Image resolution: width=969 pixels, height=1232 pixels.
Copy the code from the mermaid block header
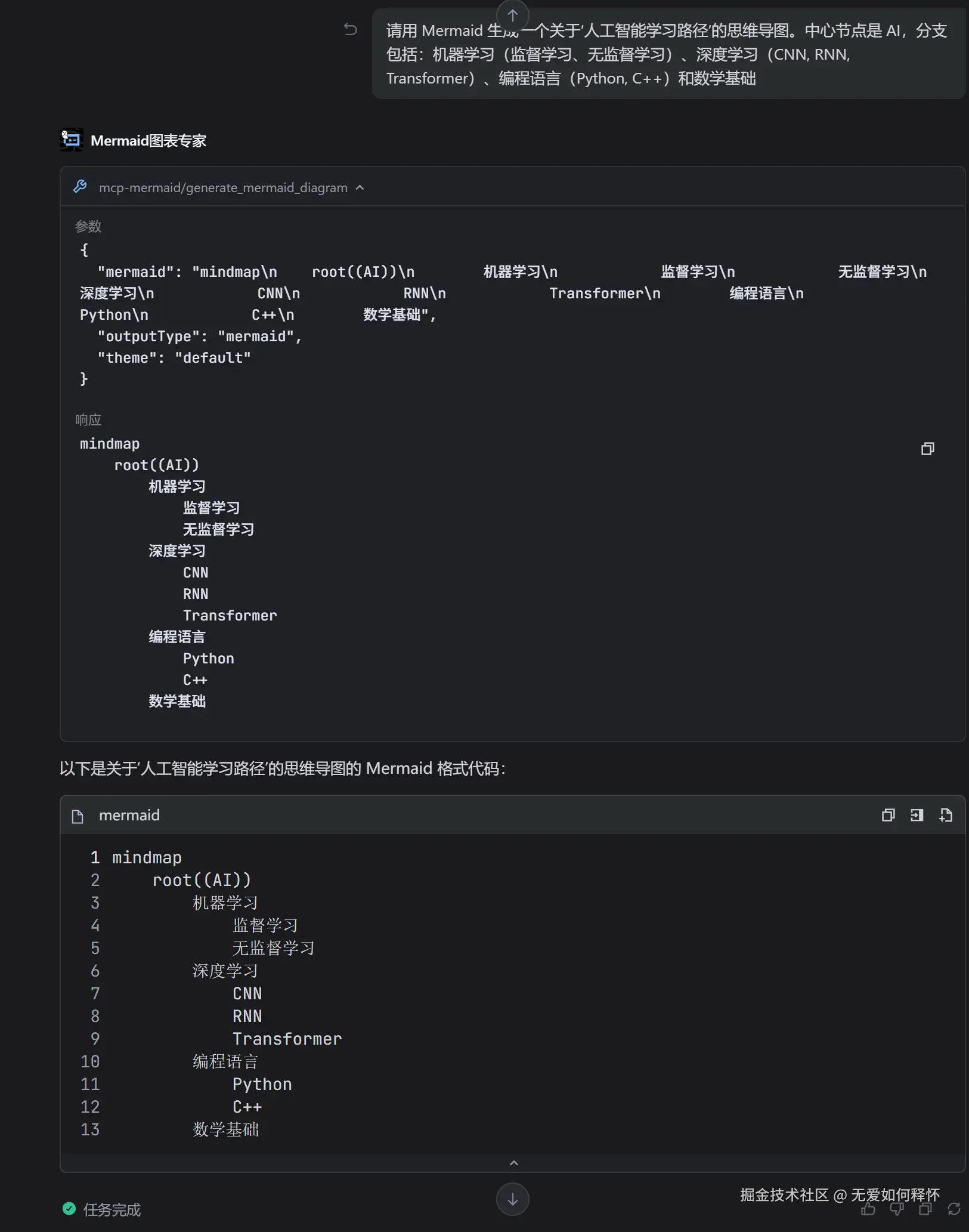[x=888, y=815]
